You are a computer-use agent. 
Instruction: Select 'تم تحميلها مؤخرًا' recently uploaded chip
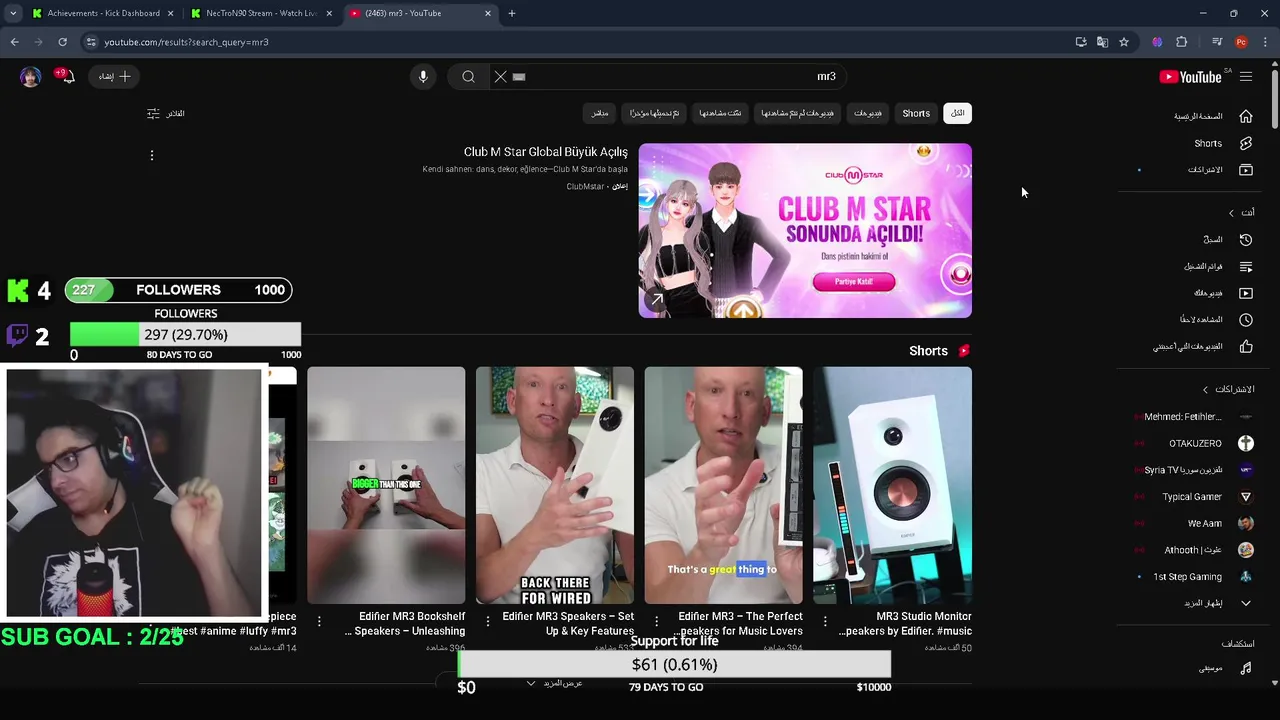[654, 113]
